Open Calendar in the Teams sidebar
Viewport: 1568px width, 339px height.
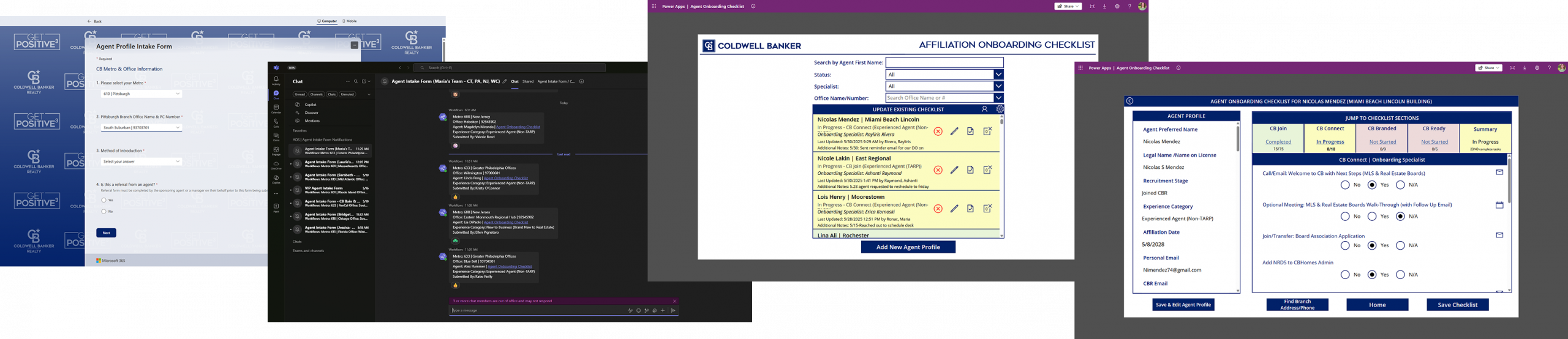[276, 108]
